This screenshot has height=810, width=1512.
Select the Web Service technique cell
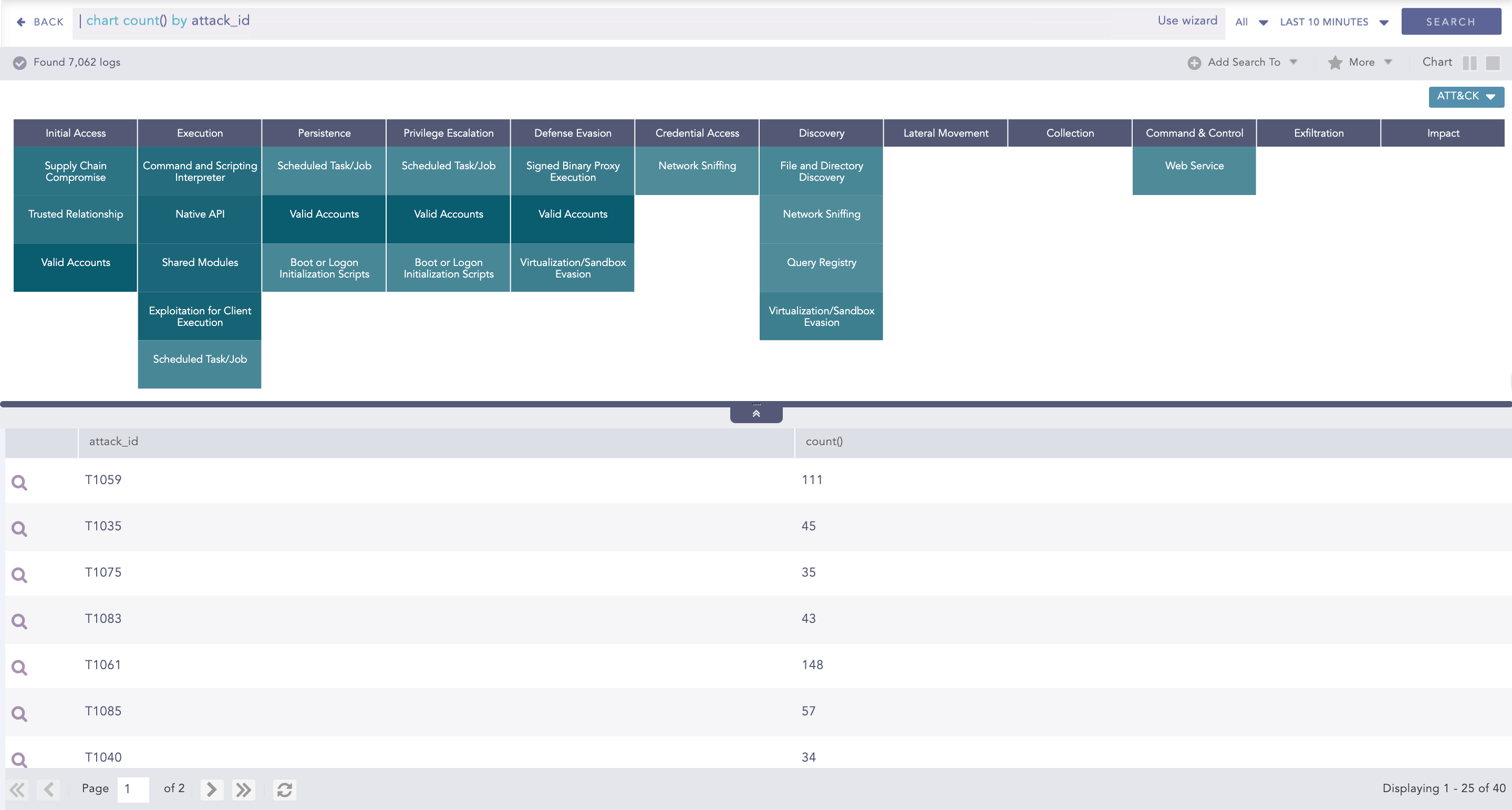pyautogui.click(x=1194, y=170)
